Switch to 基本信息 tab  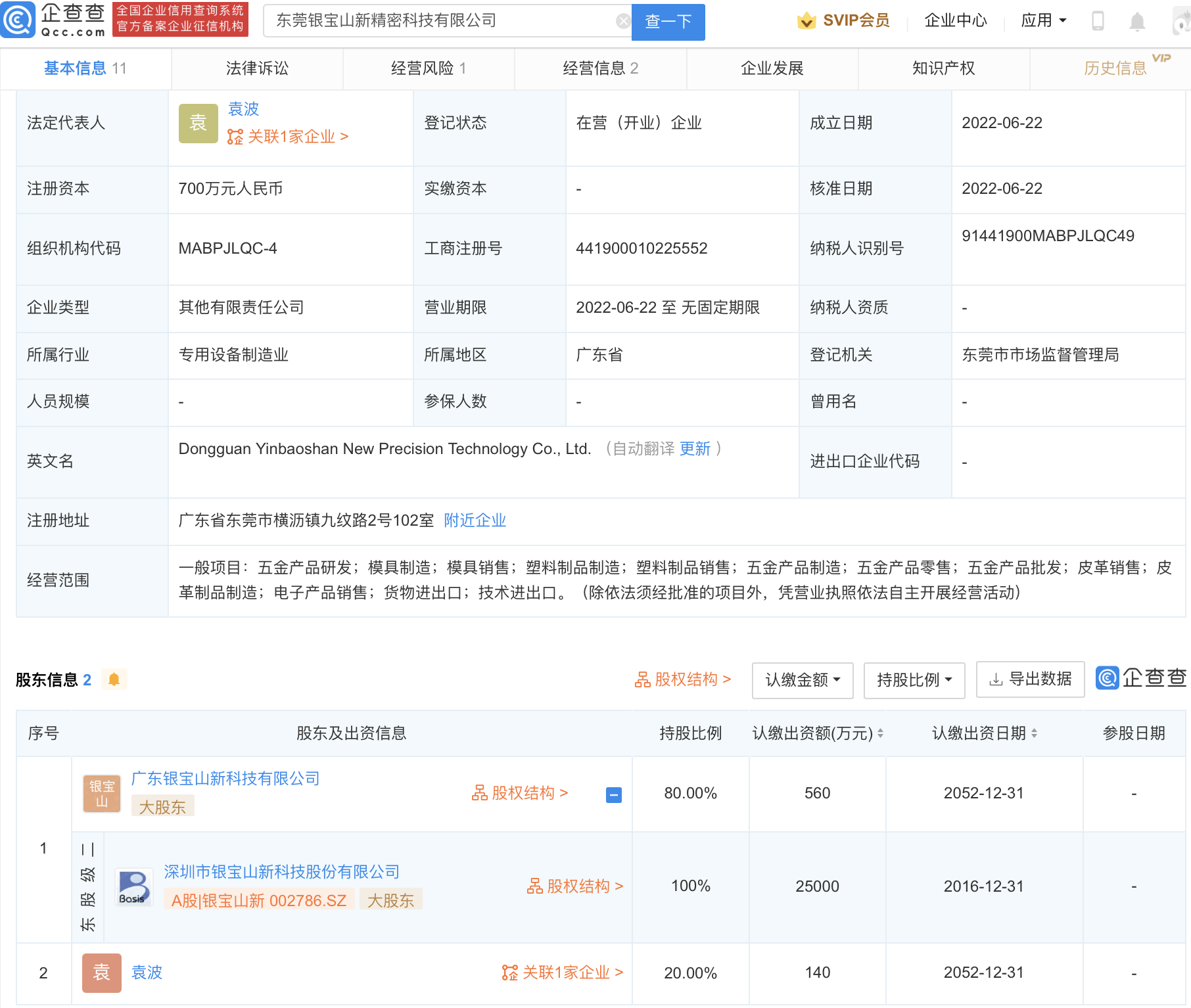[85, 68]
